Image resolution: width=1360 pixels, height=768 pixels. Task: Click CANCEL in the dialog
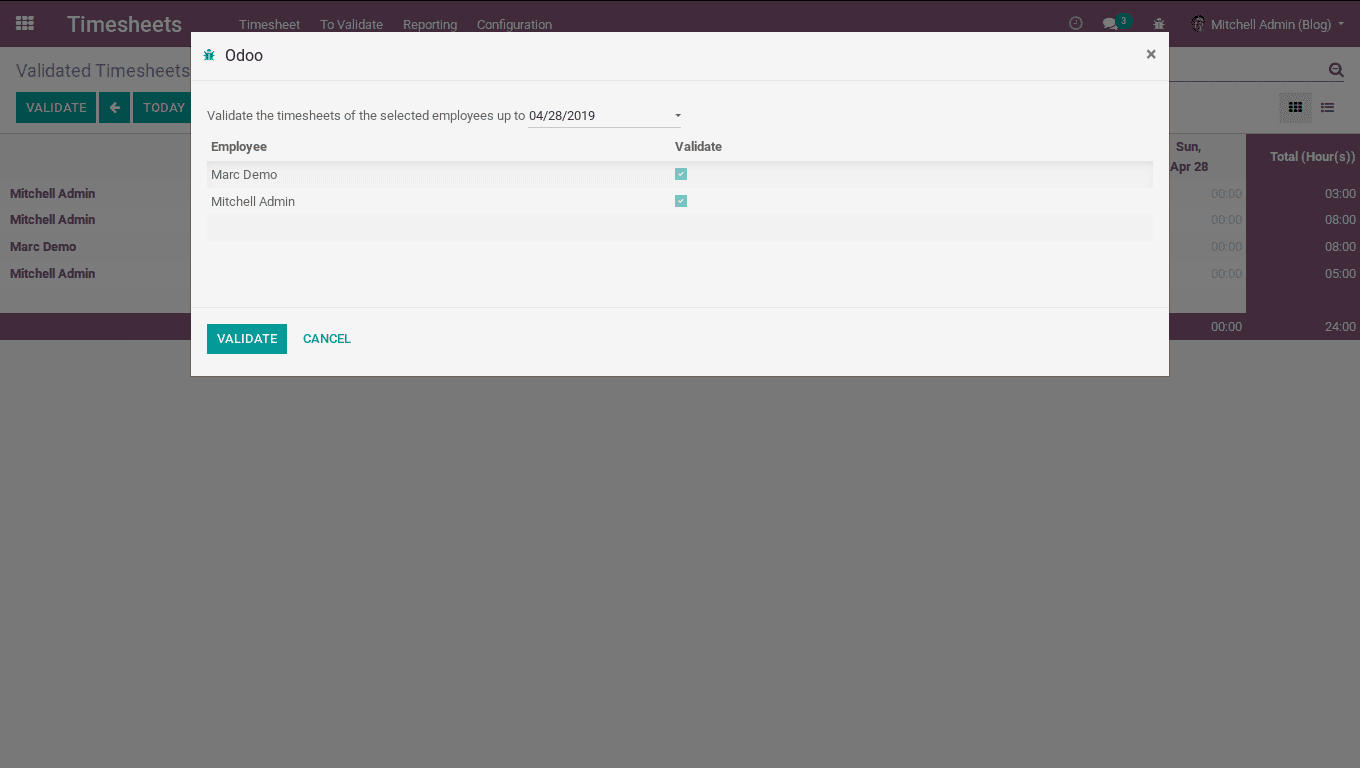pyautogui.click(x=327, y=339)
